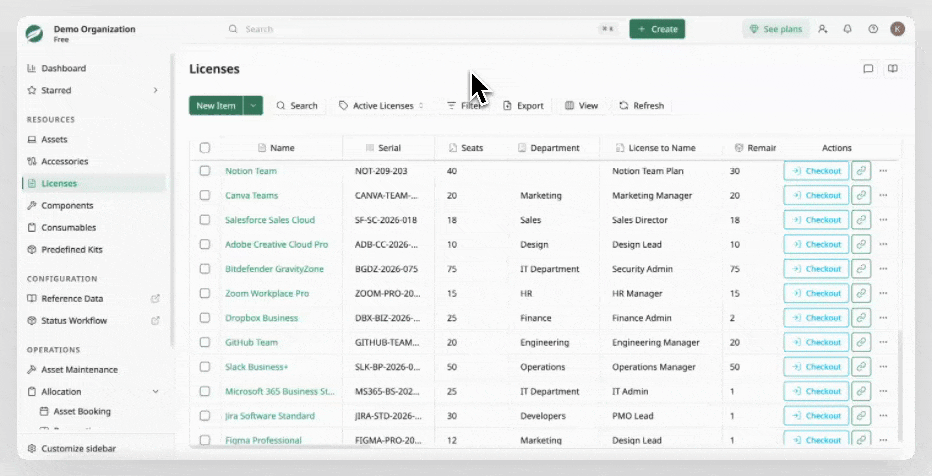932x476 pixels.
Task: Open the Active Licenses view selector
Action: 382,105
